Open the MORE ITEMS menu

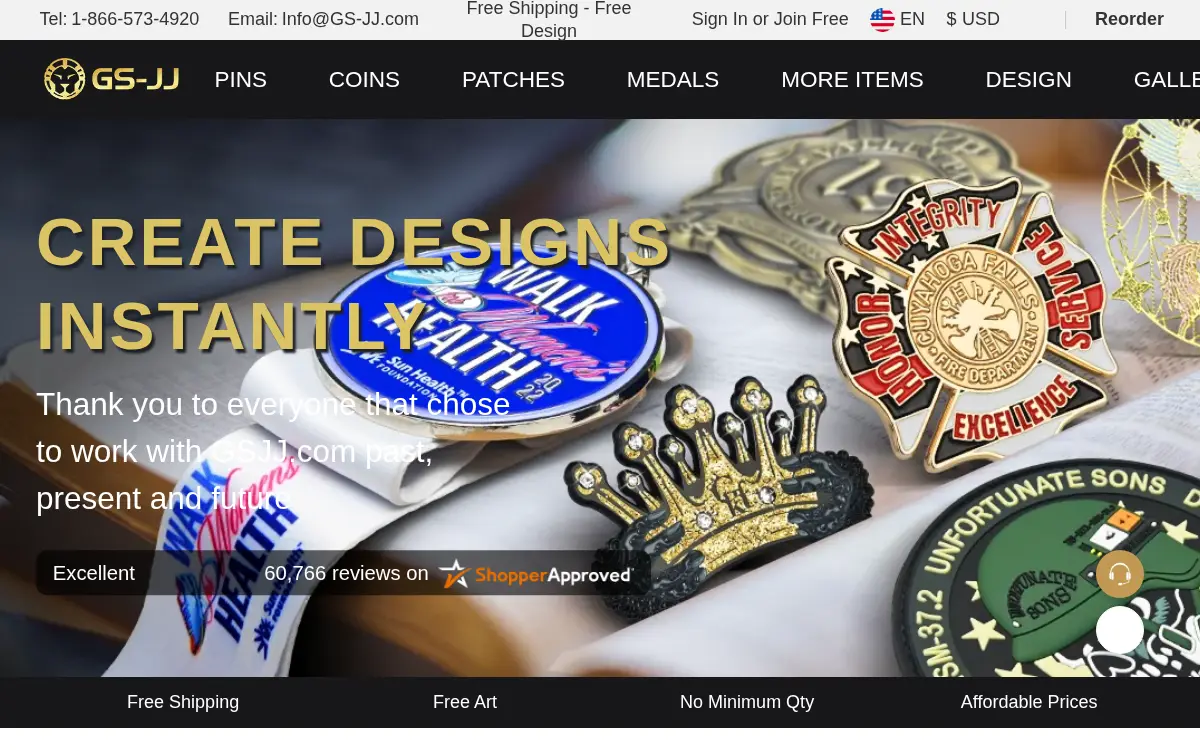(x=852, y=80)
